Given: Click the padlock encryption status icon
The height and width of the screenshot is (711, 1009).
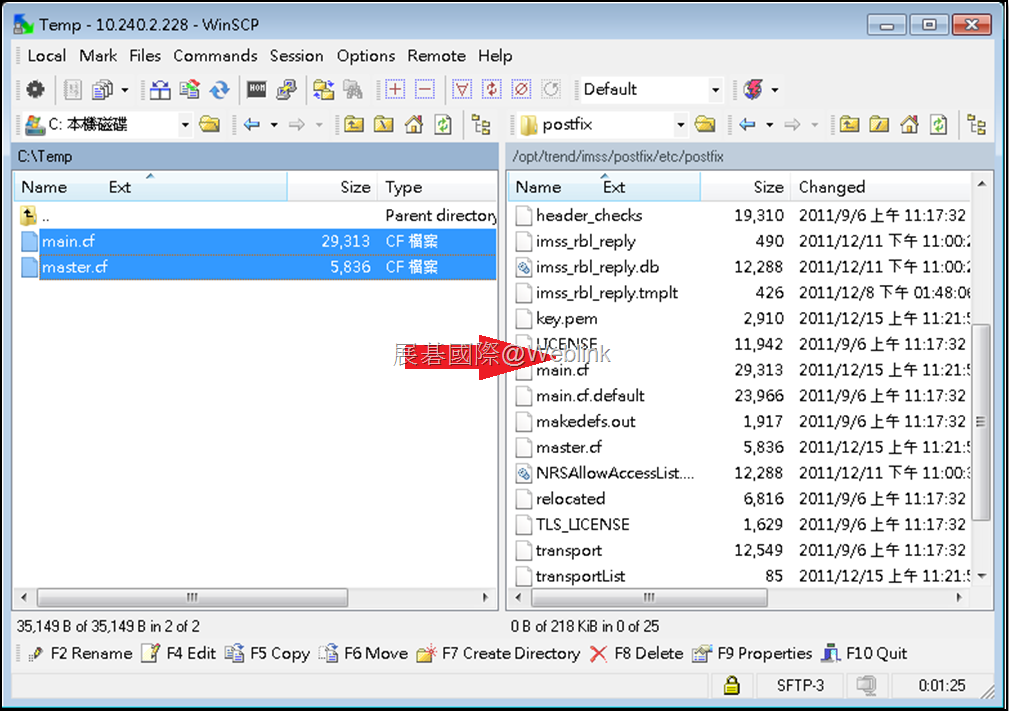Looking at the screenshot, I should pos(732,685).
